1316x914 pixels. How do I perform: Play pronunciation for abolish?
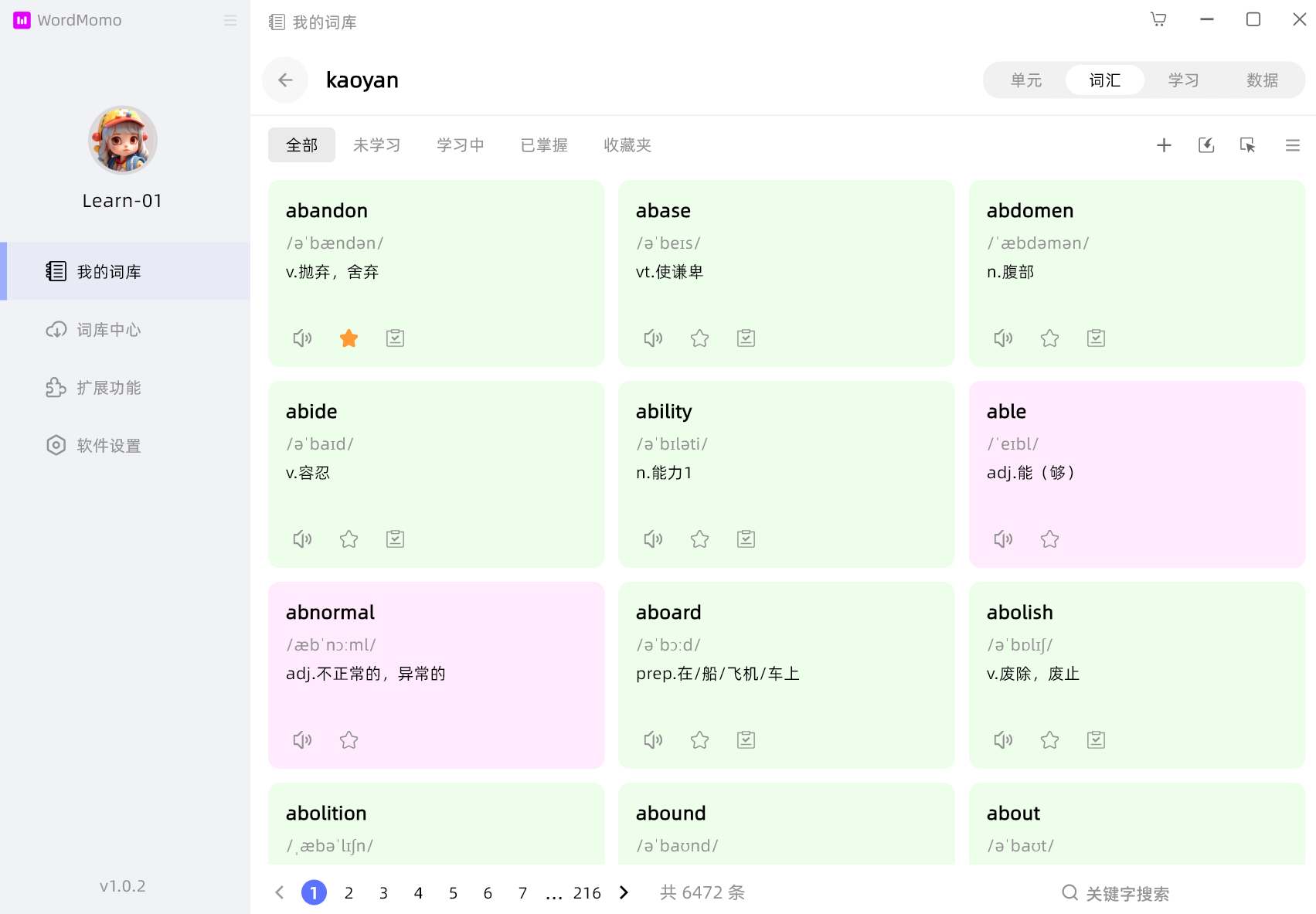(1003, 740)
